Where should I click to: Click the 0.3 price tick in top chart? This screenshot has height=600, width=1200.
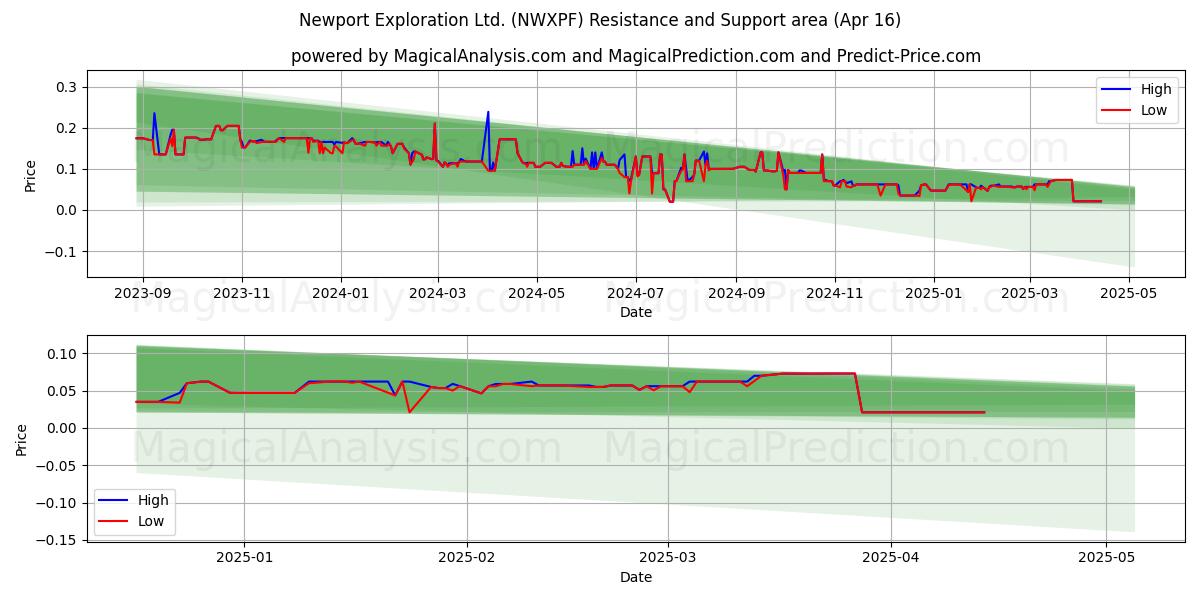point(68,87)
